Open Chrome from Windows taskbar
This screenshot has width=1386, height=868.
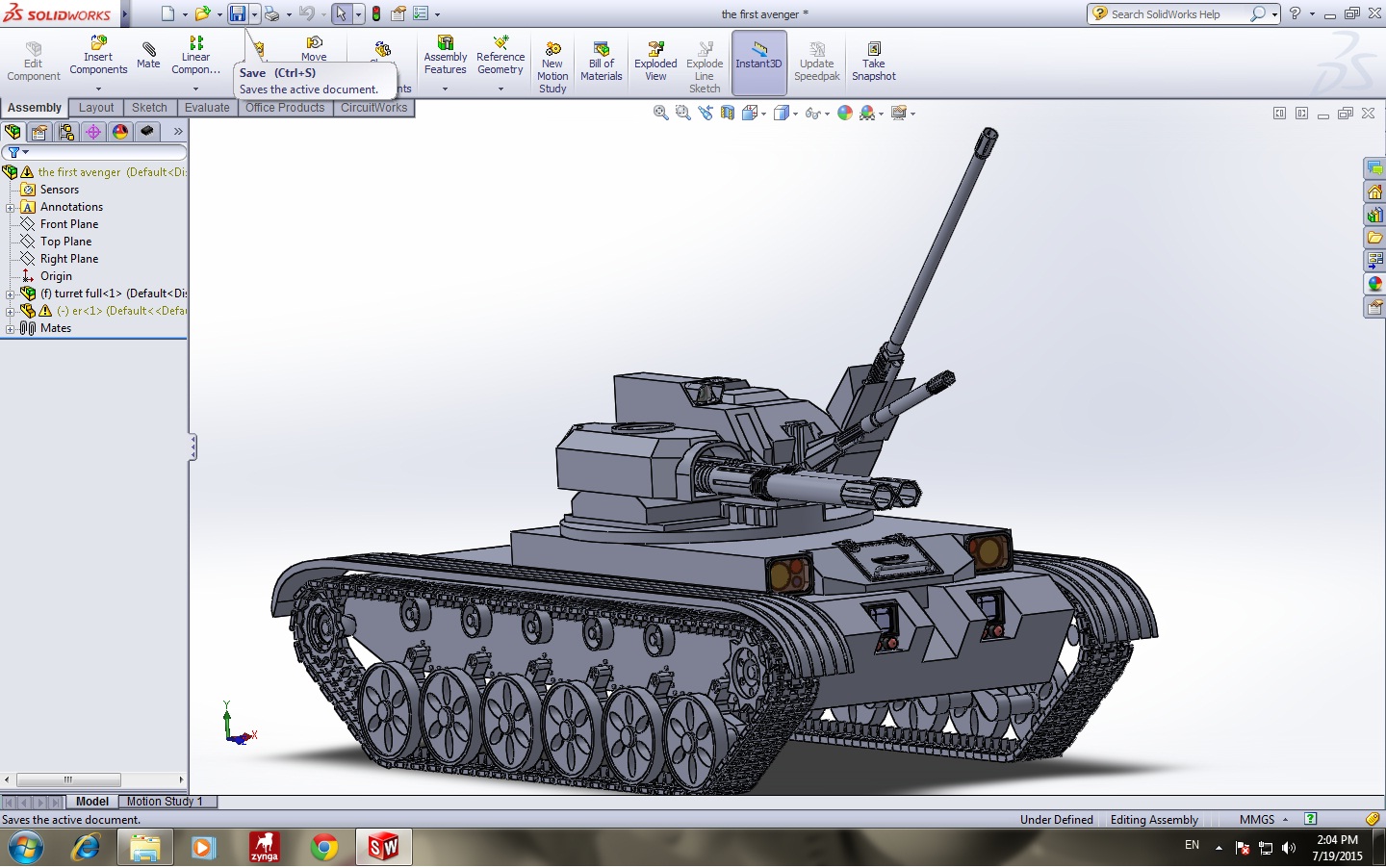[324, 848]
